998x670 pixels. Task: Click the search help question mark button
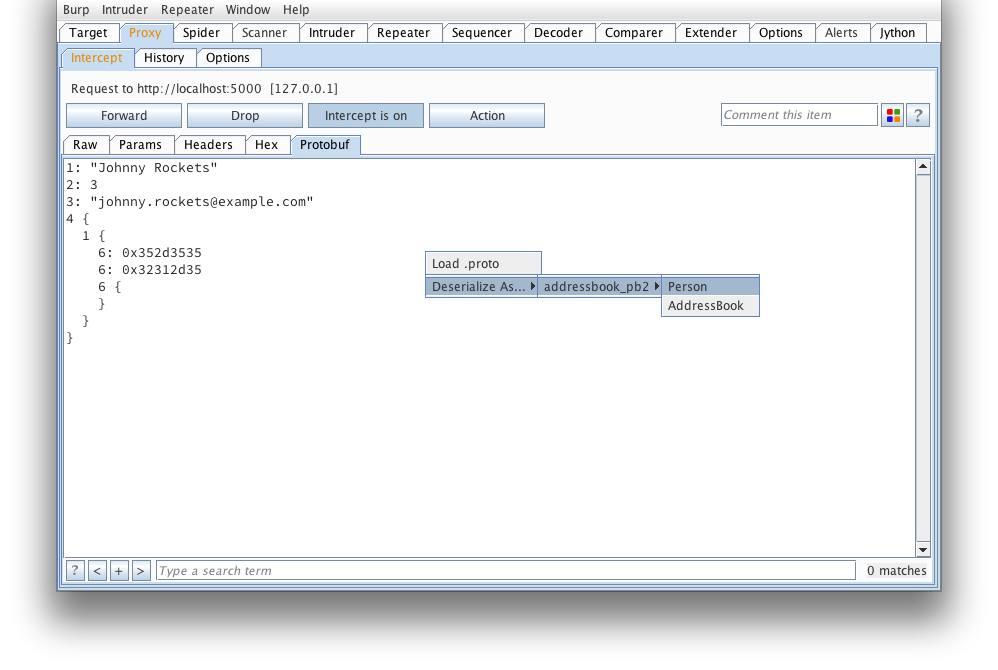[x=75, y=570]
